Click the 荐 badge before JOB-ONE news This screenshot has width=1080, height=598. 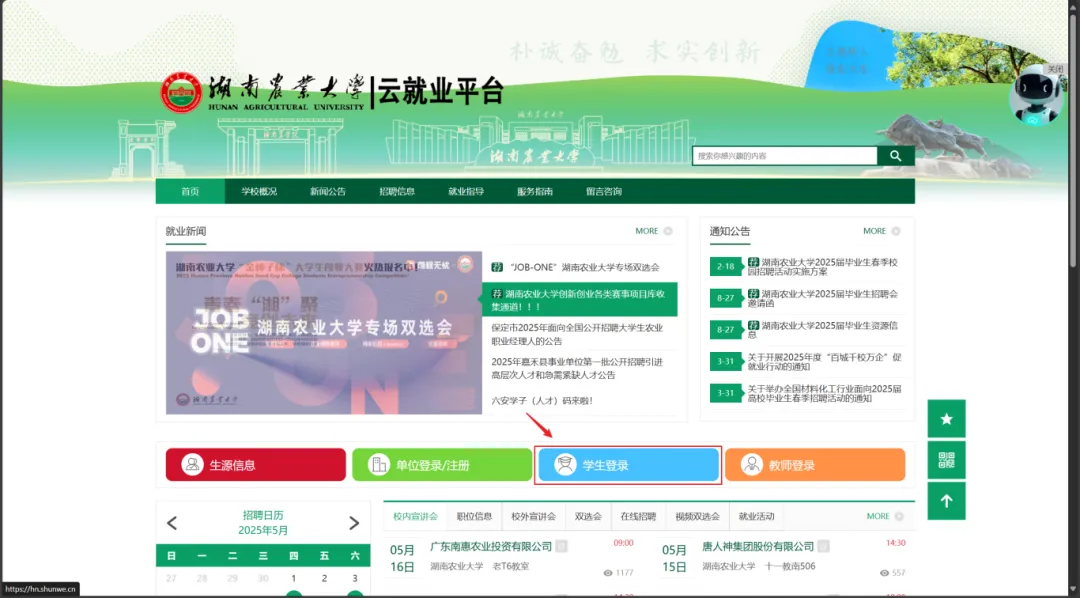(x=497, y=267)
